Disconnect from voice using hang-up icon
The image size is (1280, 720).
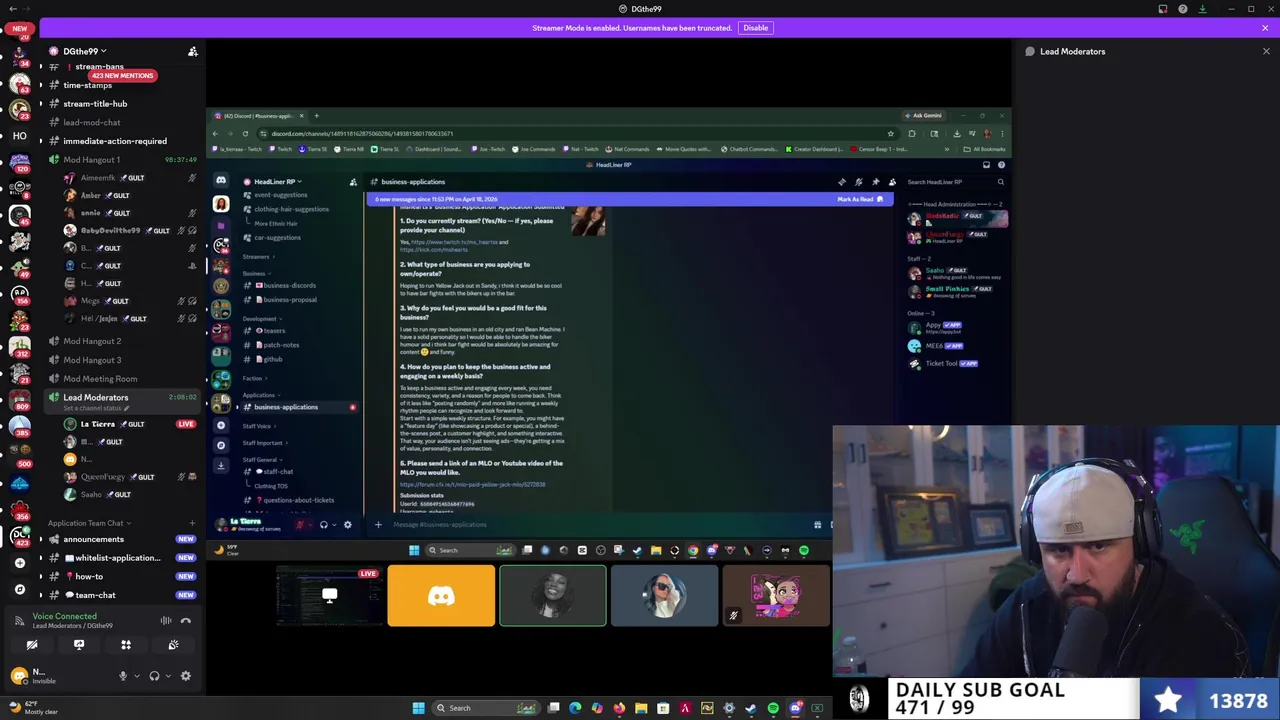point(185,621)
